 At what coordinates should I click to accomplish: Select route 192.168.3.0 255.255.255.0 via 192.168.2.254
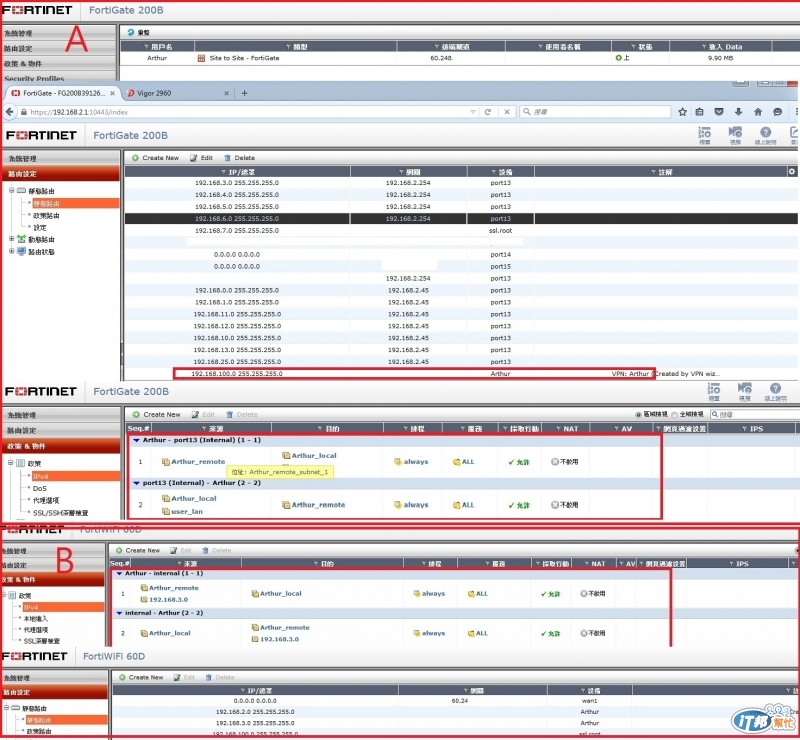point(461,183)
